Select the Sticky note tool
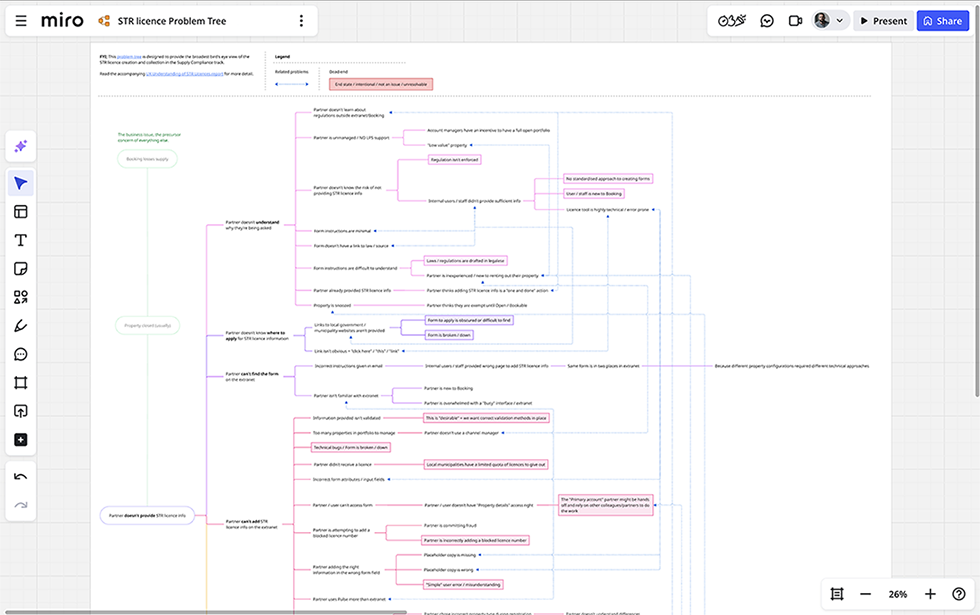 [21, 267]
